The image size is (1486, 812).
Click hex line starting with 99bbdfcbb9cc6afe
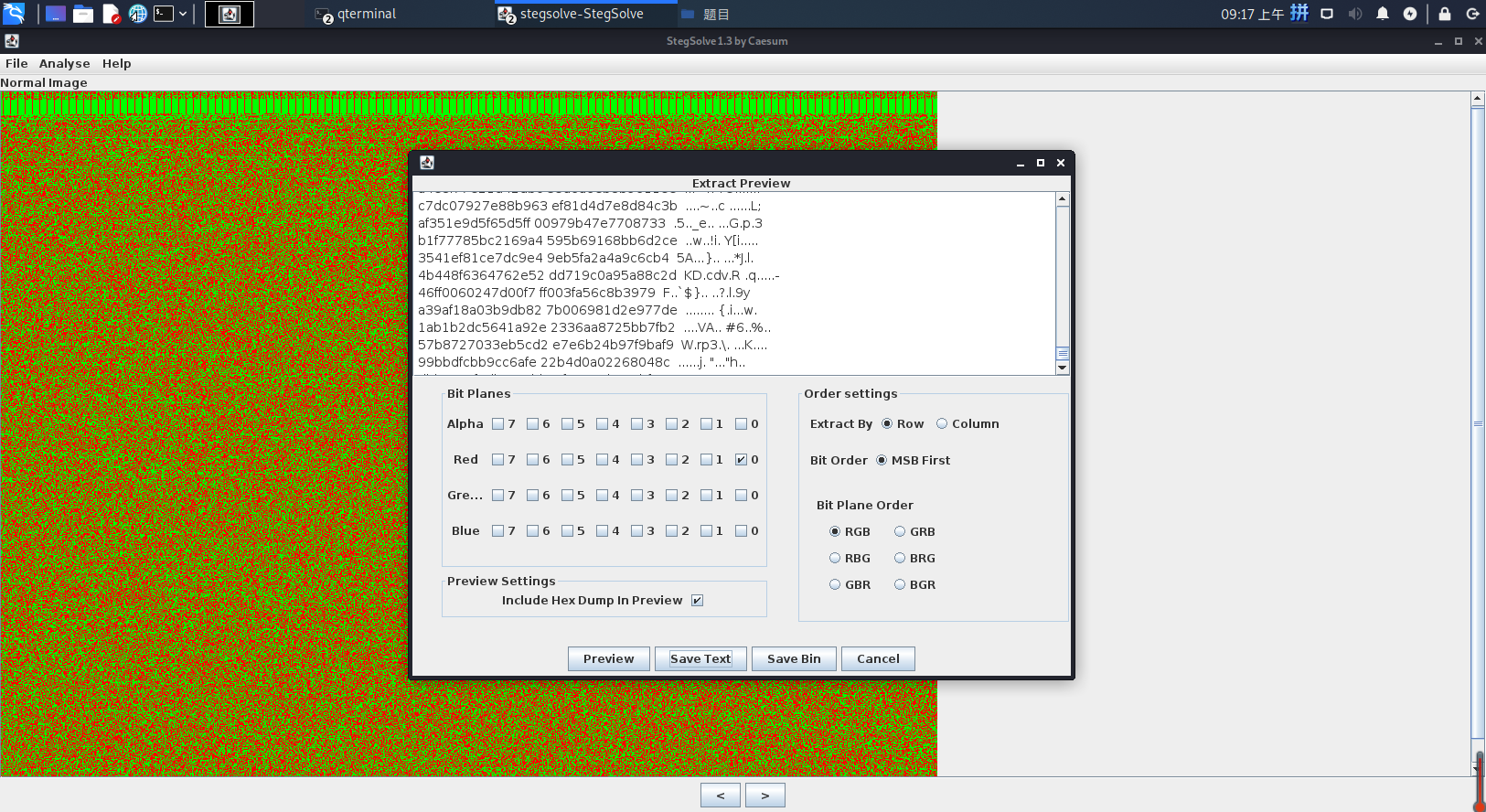tap(582, 362)
